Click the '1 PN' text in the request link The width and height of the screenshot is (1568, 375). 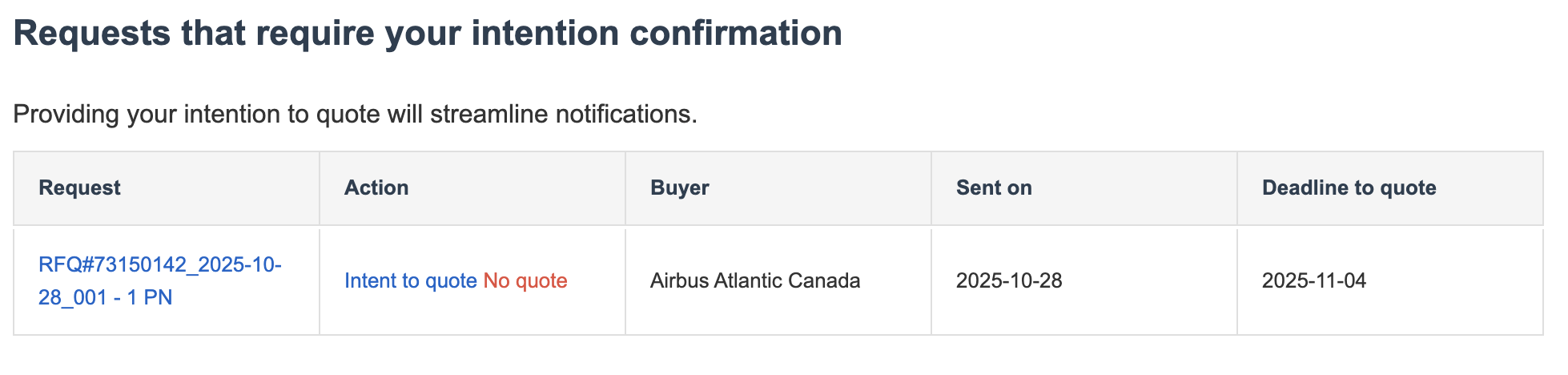(150, 298)
